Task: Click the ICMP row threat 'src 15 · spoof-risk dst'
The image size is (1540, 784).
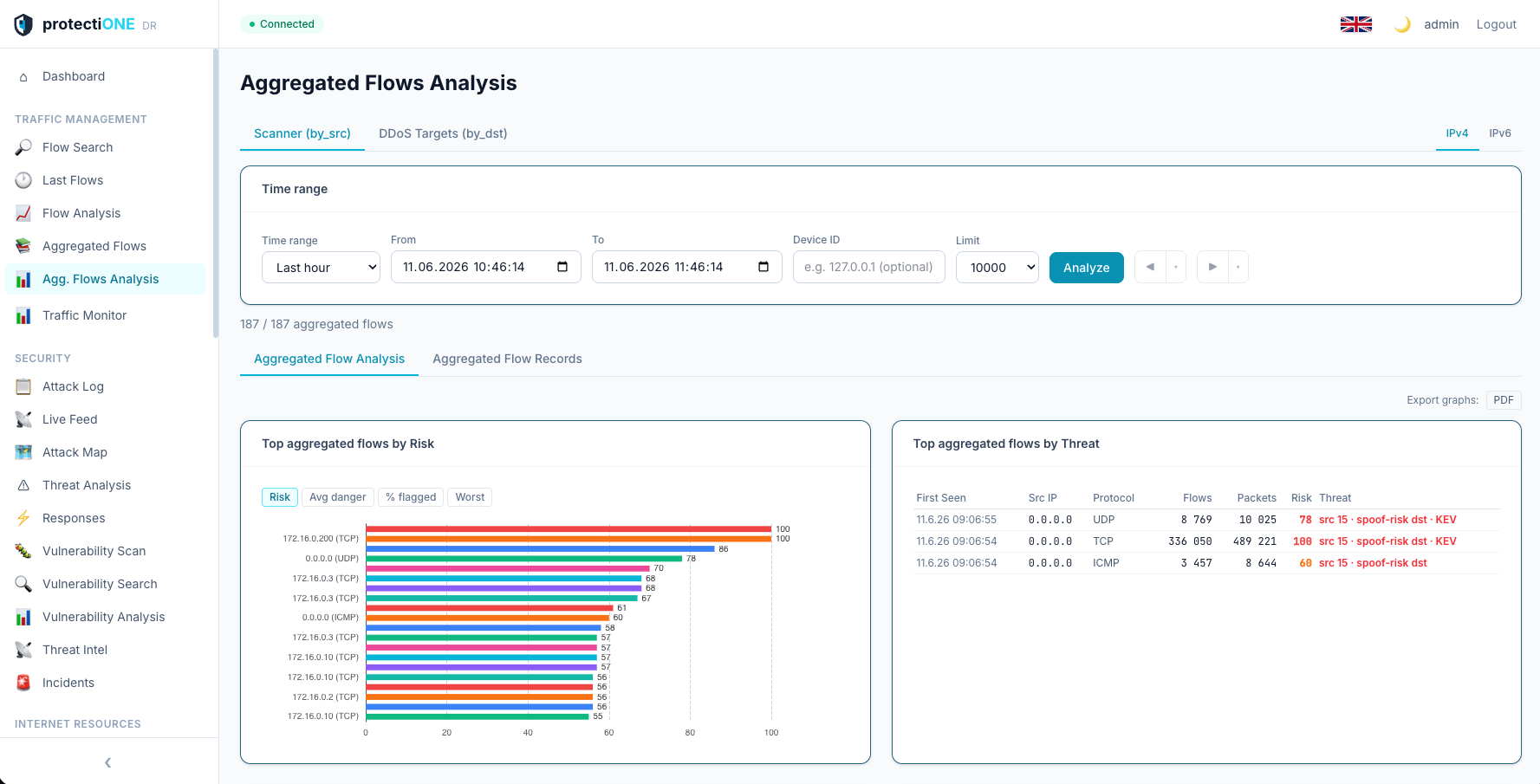Action: point(1373,563)
